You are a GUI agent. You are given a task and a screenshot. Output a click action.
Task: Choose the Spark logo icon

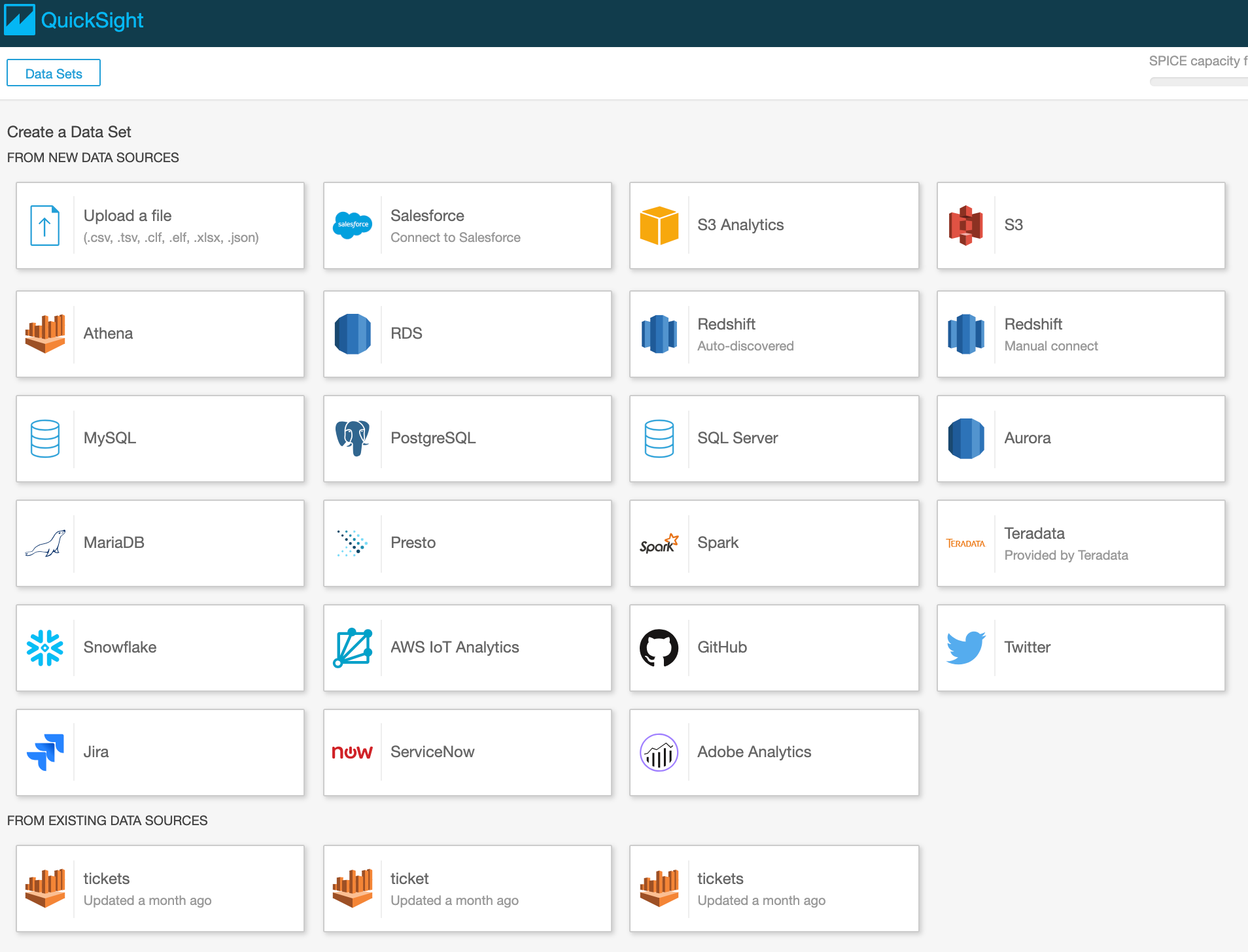tap(659, 543)
